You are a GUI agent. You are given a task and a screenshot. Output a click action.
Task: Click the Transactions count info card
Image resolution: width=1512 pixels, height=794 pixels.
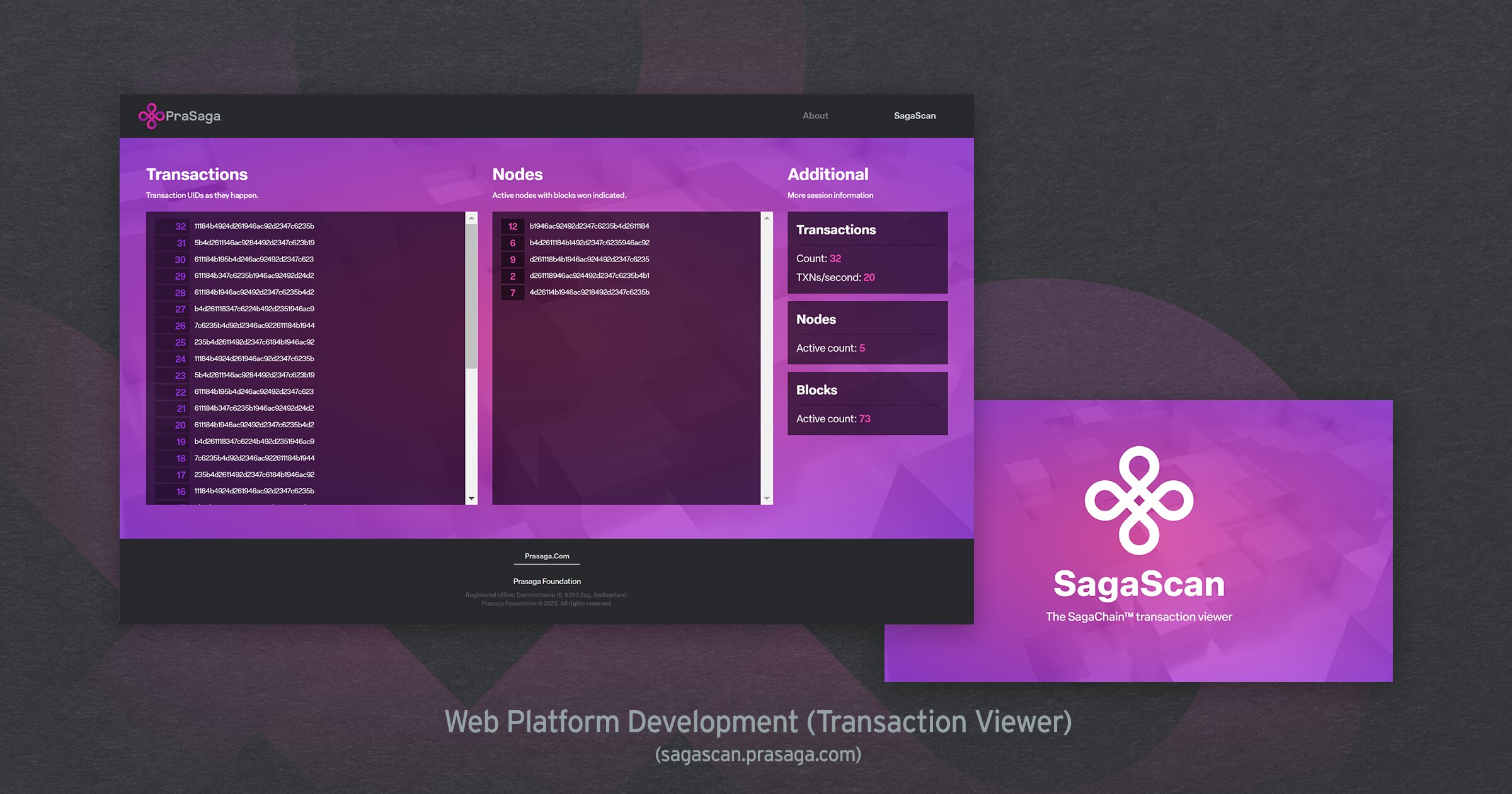(867, 253)
